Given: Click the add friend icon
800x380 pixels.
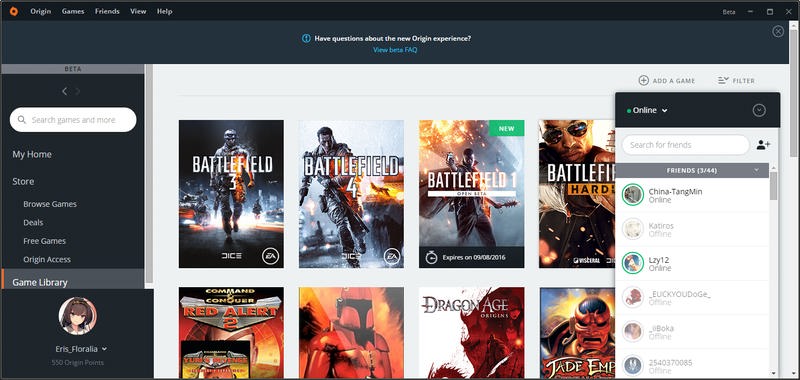Looking at the screenshot, I should click(763, 145).
